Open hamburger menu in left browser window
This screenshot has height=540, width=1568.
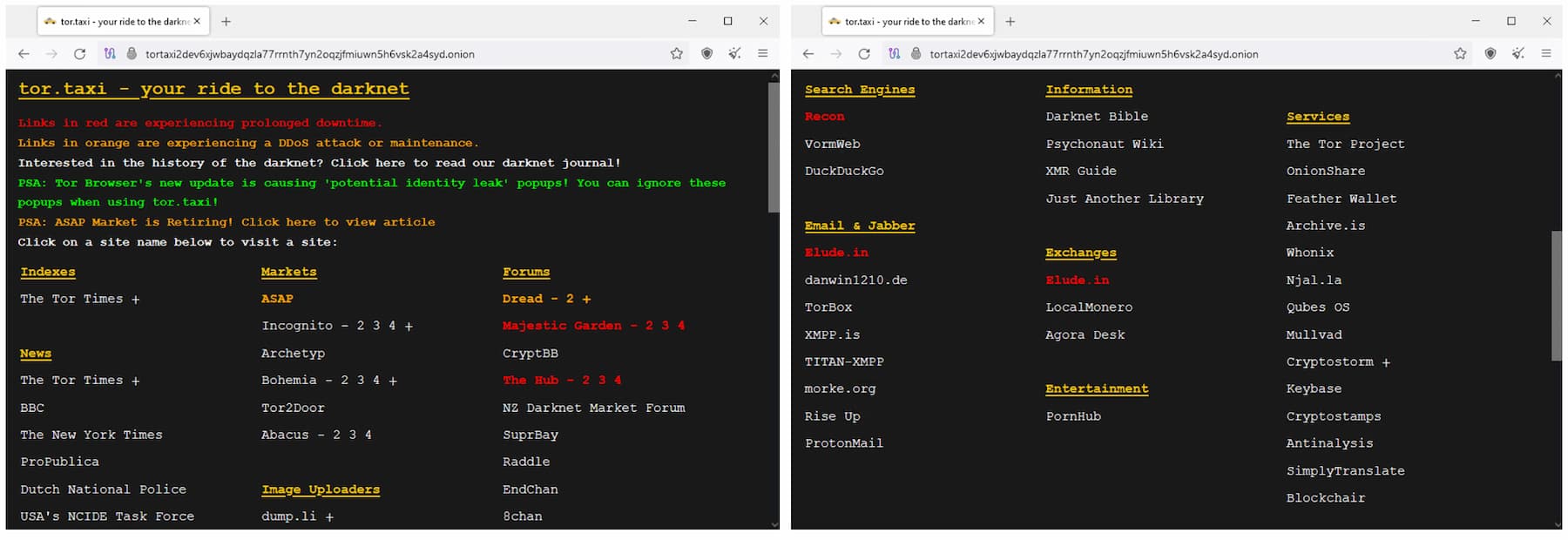763,54
